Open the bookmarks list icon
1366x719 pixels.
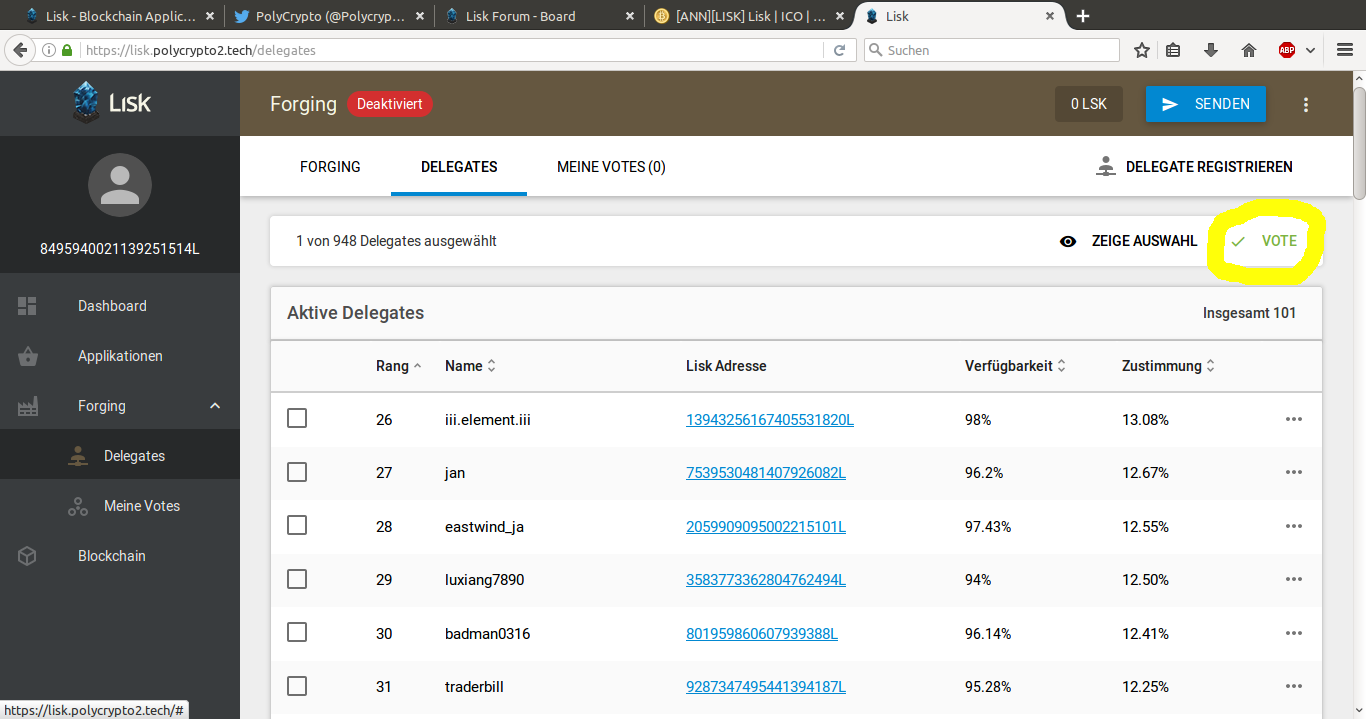point(1174,50)
